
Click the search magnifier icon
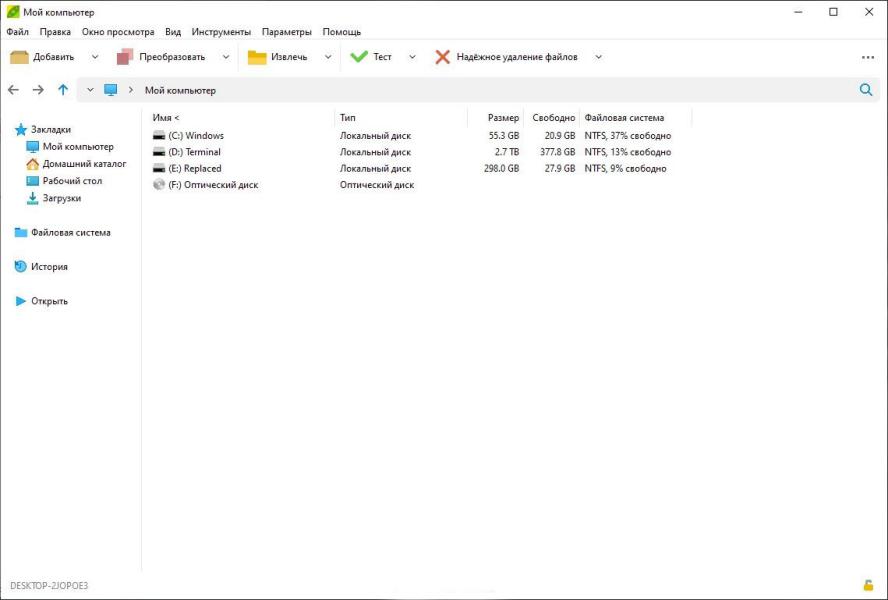click(866, 90)
